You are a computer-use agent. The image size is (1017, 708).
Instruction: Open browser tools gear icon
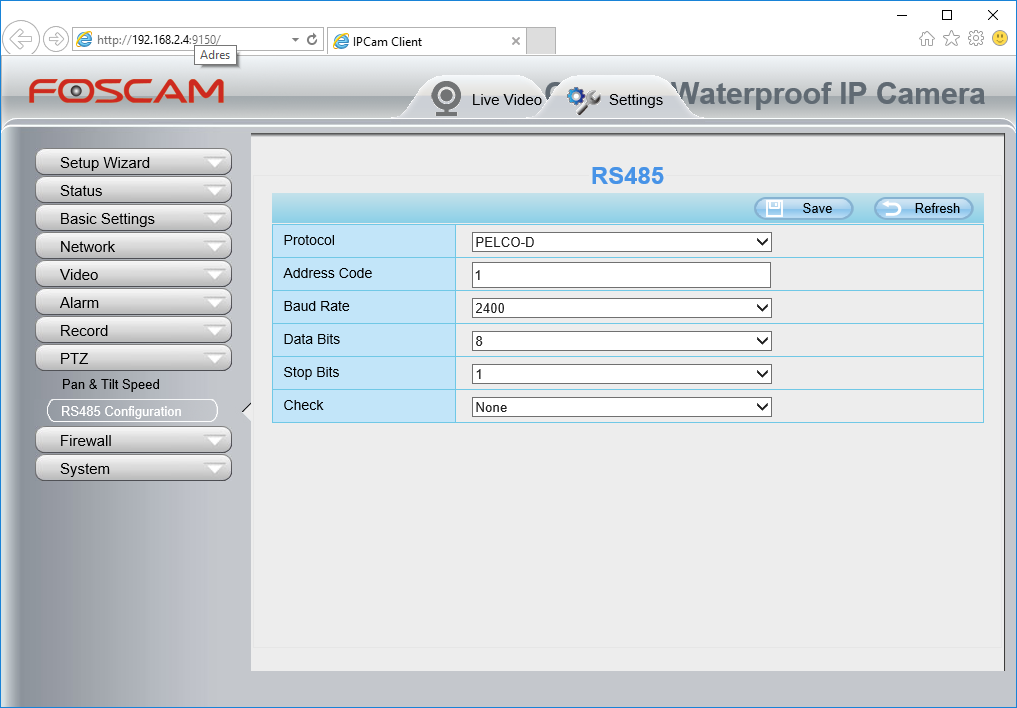pyautogui.click(x=976, y=39)
